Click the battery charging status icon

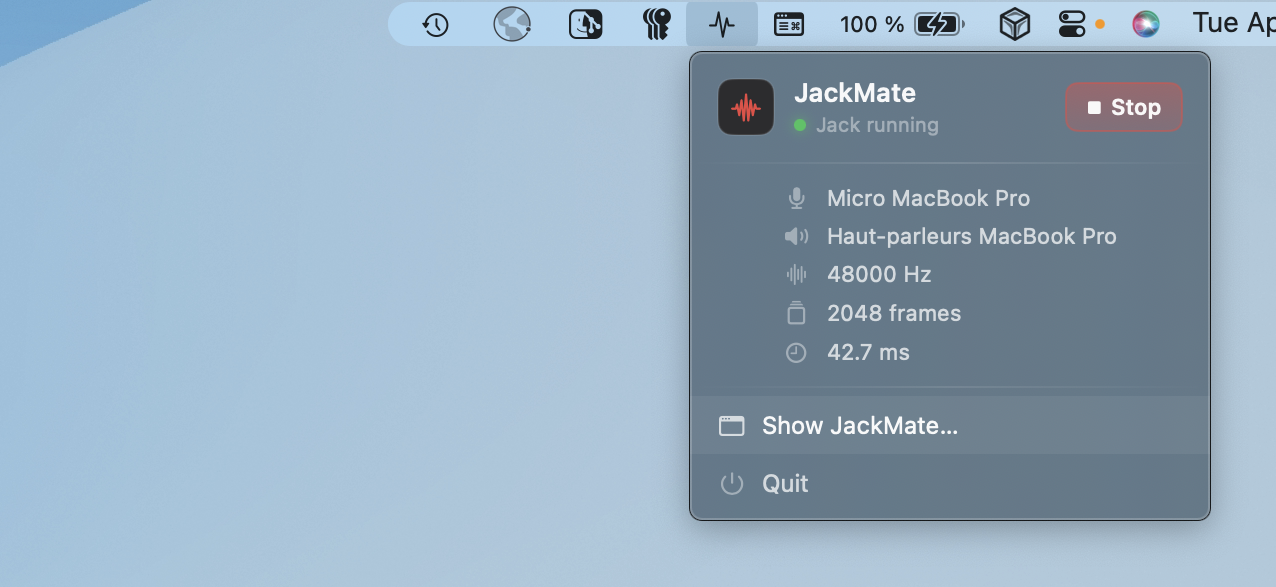[x=938, y=25]
